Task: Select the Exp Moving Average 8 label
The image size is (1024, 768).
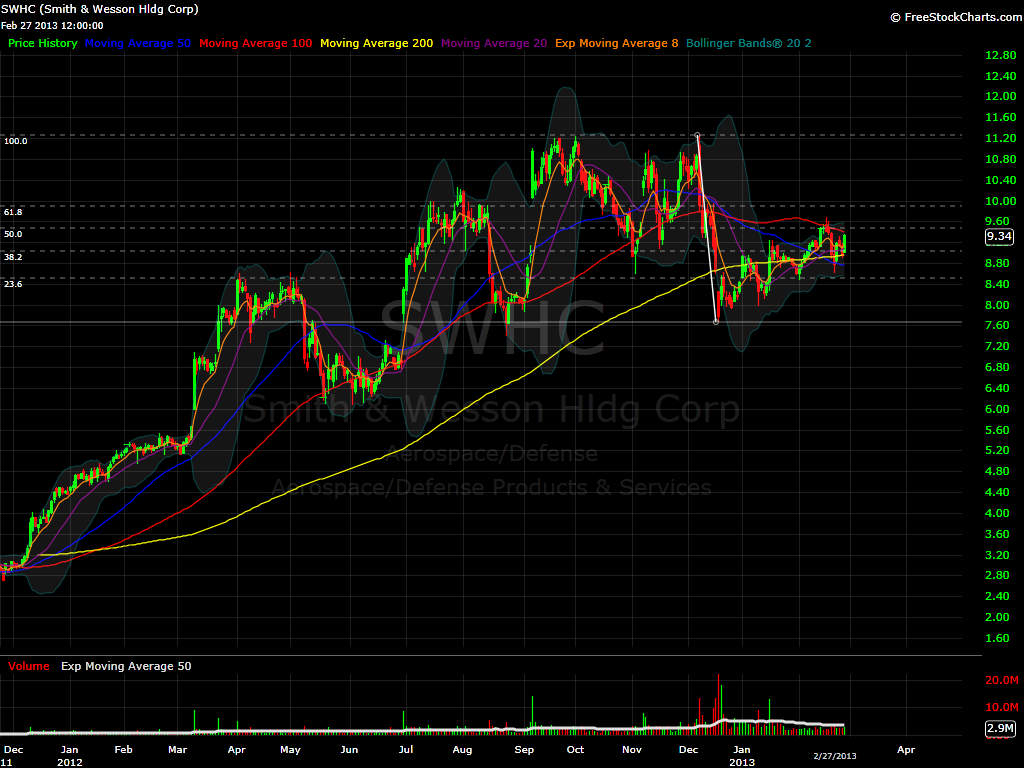Action: (608, 43)
